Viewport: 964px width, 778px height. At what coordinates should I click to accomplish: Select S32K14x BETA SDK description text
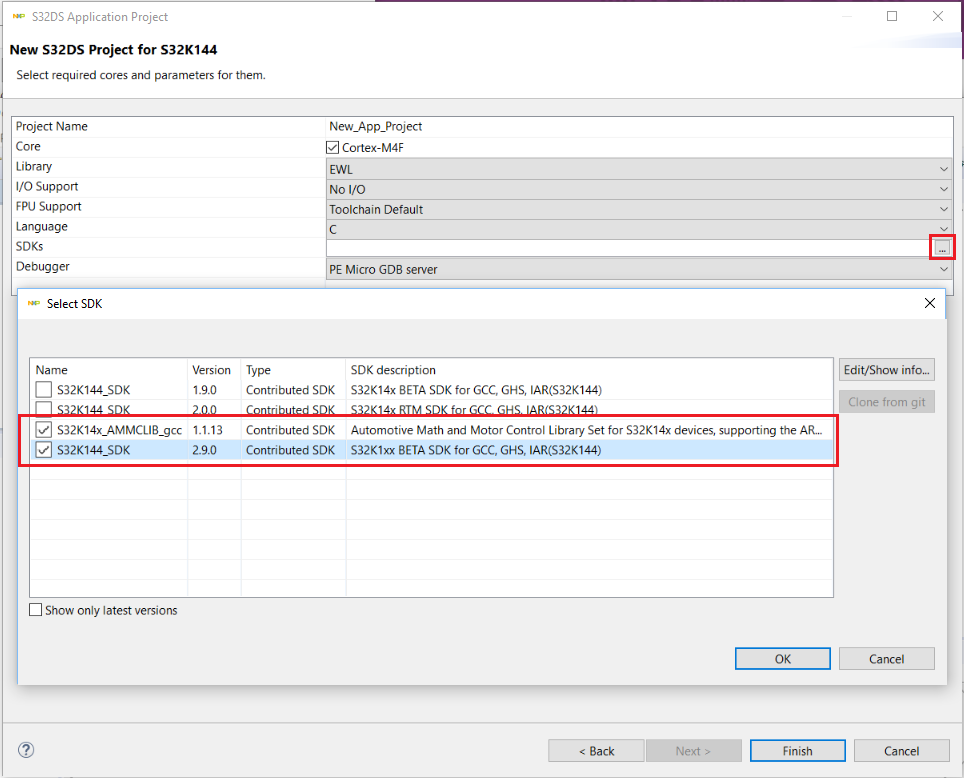pos(476,390)
